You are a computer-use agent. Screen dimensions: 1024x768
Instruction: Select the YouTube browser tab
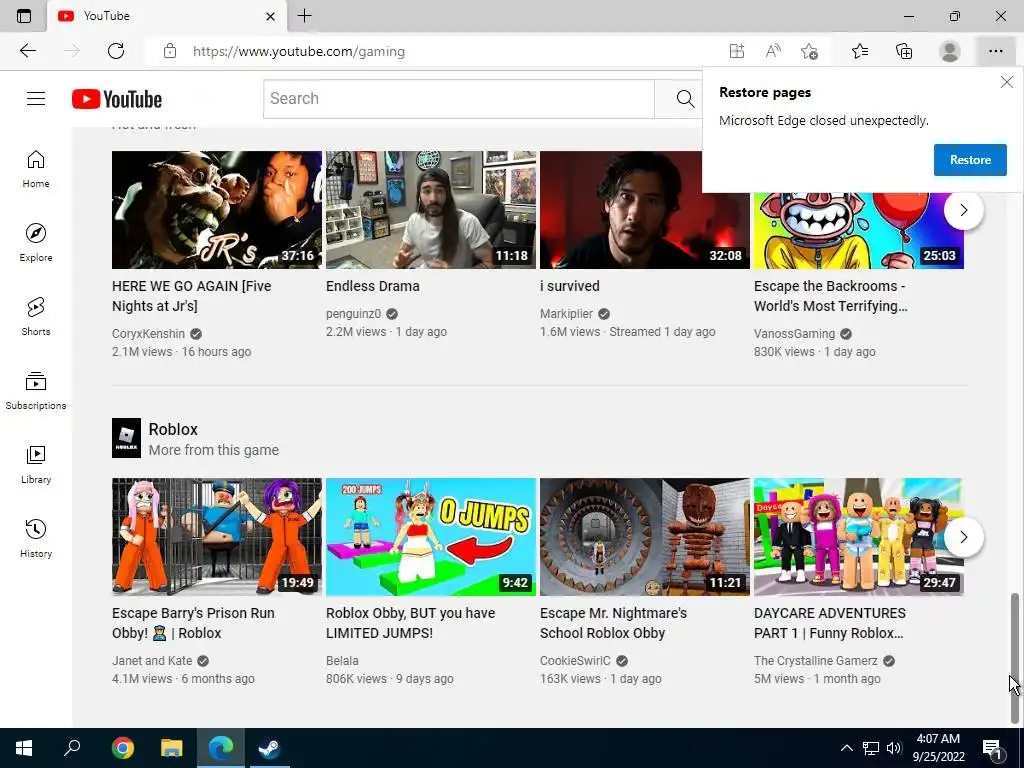167,16
